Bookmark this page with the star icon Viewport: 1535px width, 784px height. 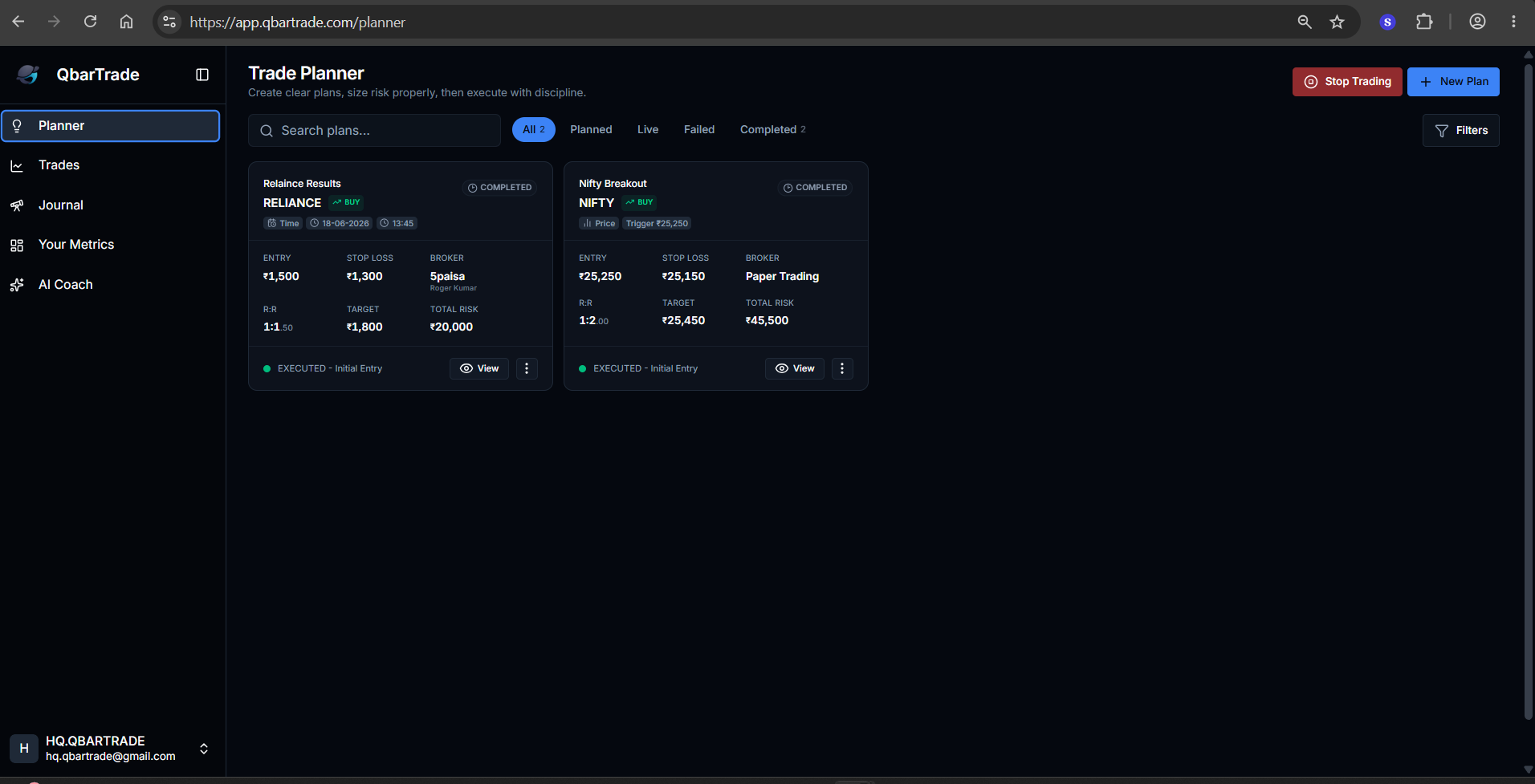click(1337, 22)
